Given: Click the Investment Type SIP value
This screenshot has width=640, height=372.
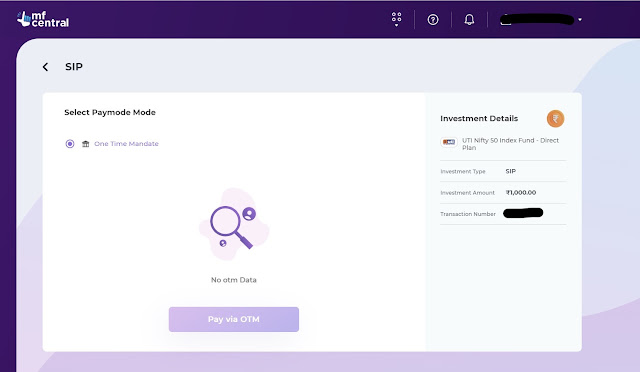Looking at the screenshot, I should pyautogui.click(x=511, y=171).
